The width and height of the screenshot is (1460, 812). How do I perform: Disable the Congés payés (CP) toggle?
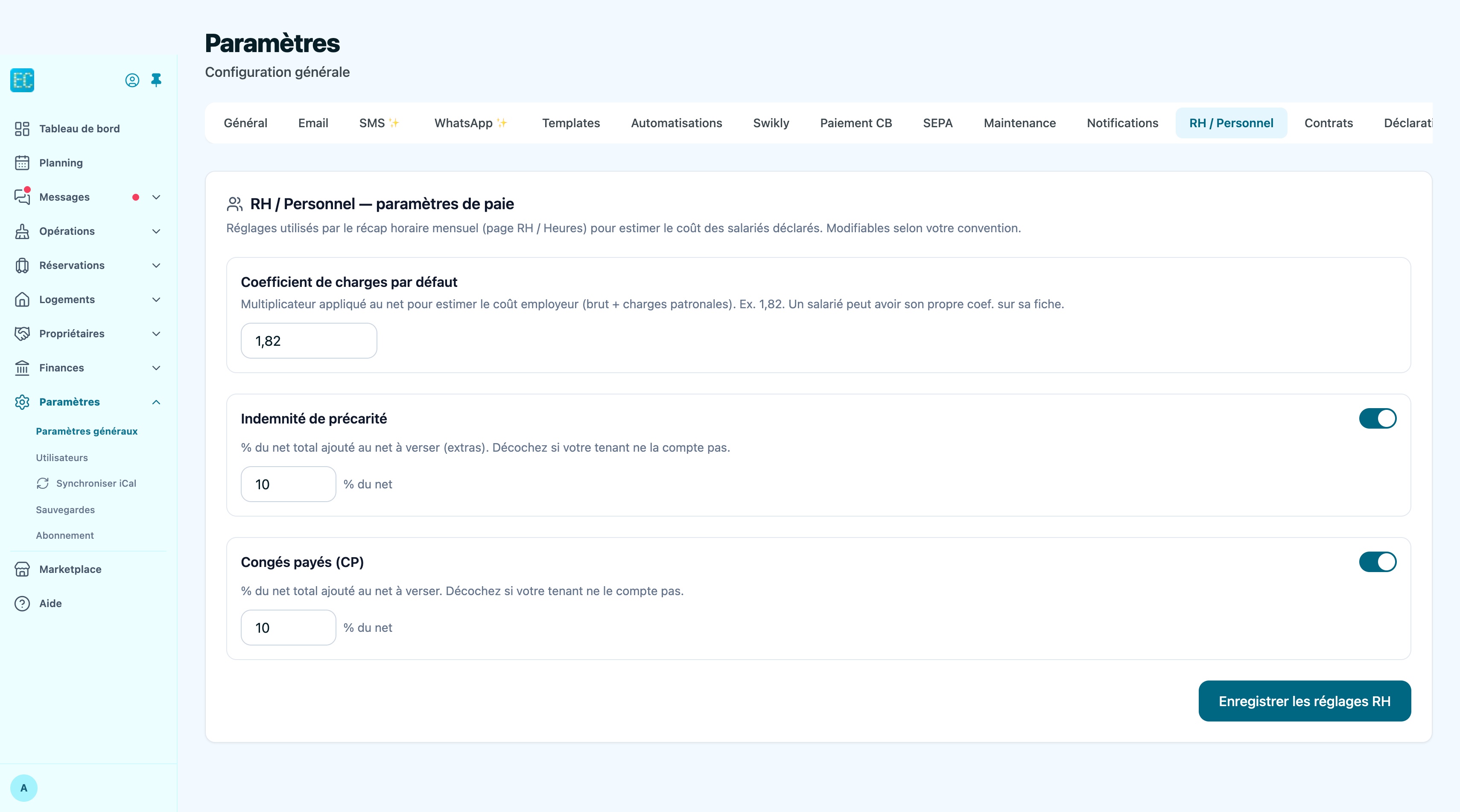click(1377, 561)
